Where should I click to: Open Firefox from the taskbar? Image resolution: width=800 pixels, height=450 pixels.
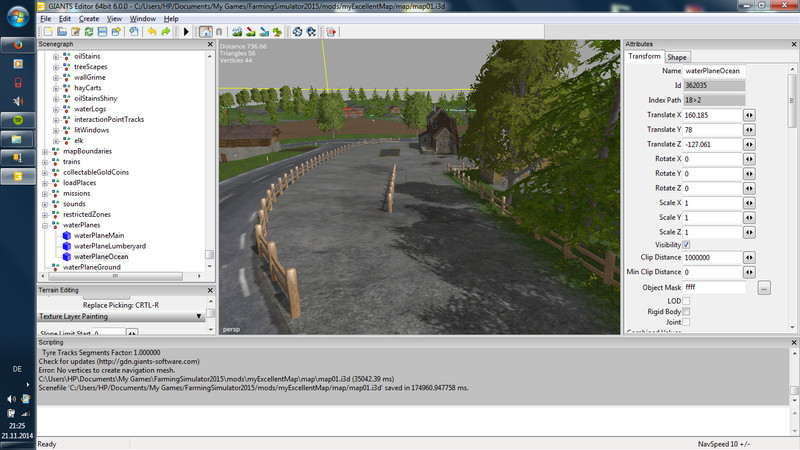pyautogui.click(x=18, y=45)
